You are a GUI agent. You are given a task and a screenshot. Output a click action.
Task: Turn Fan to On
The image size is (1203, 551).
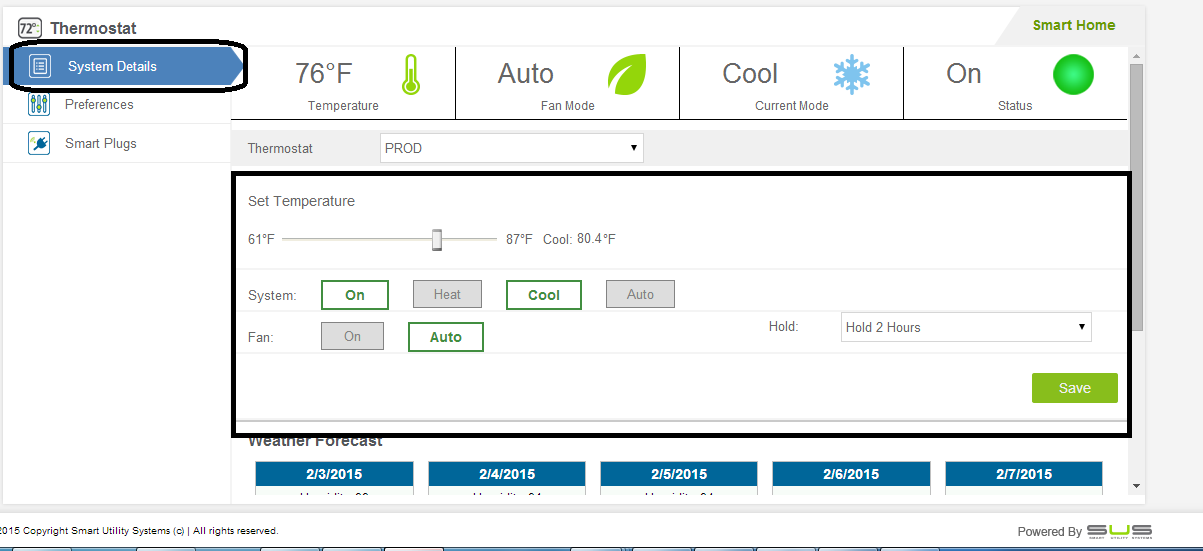[x=352, y=337]
